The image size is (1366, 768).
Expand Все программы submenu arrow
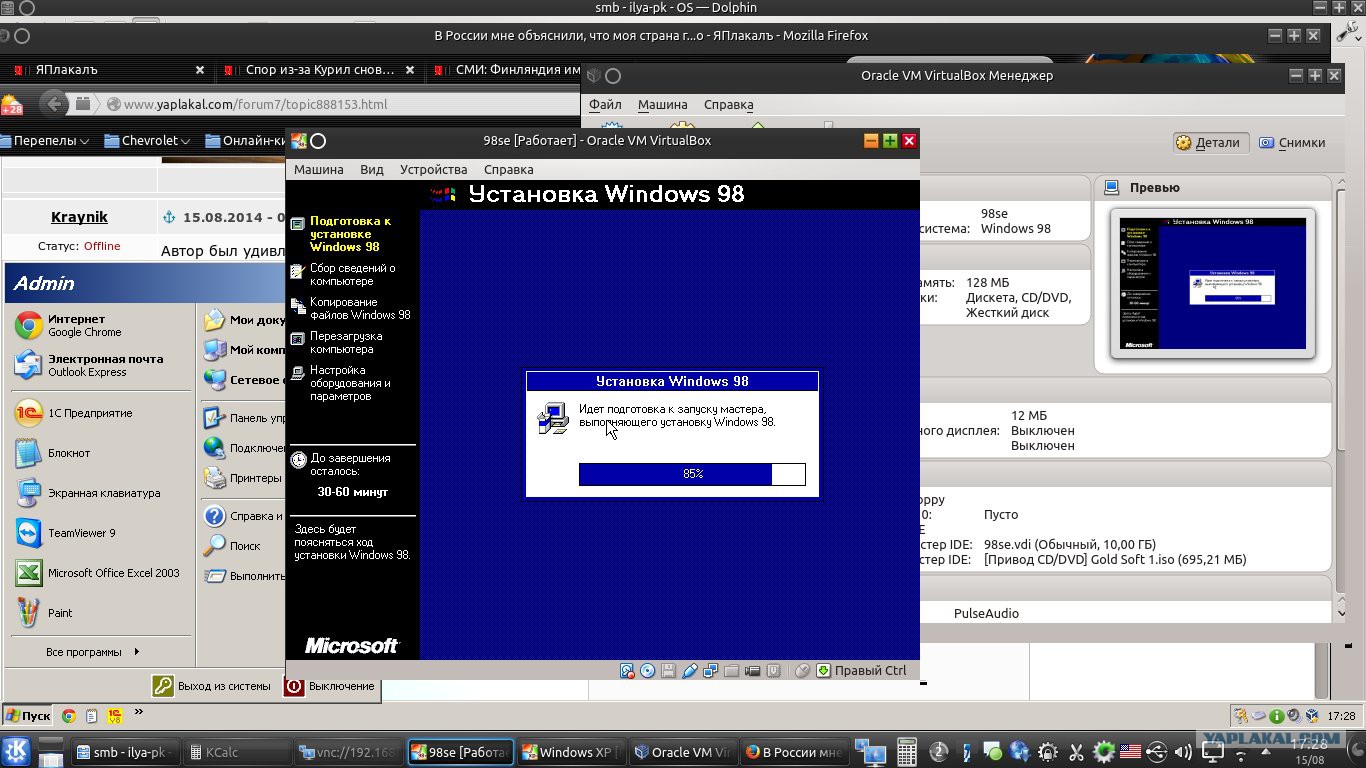click(x=137, y=652)
